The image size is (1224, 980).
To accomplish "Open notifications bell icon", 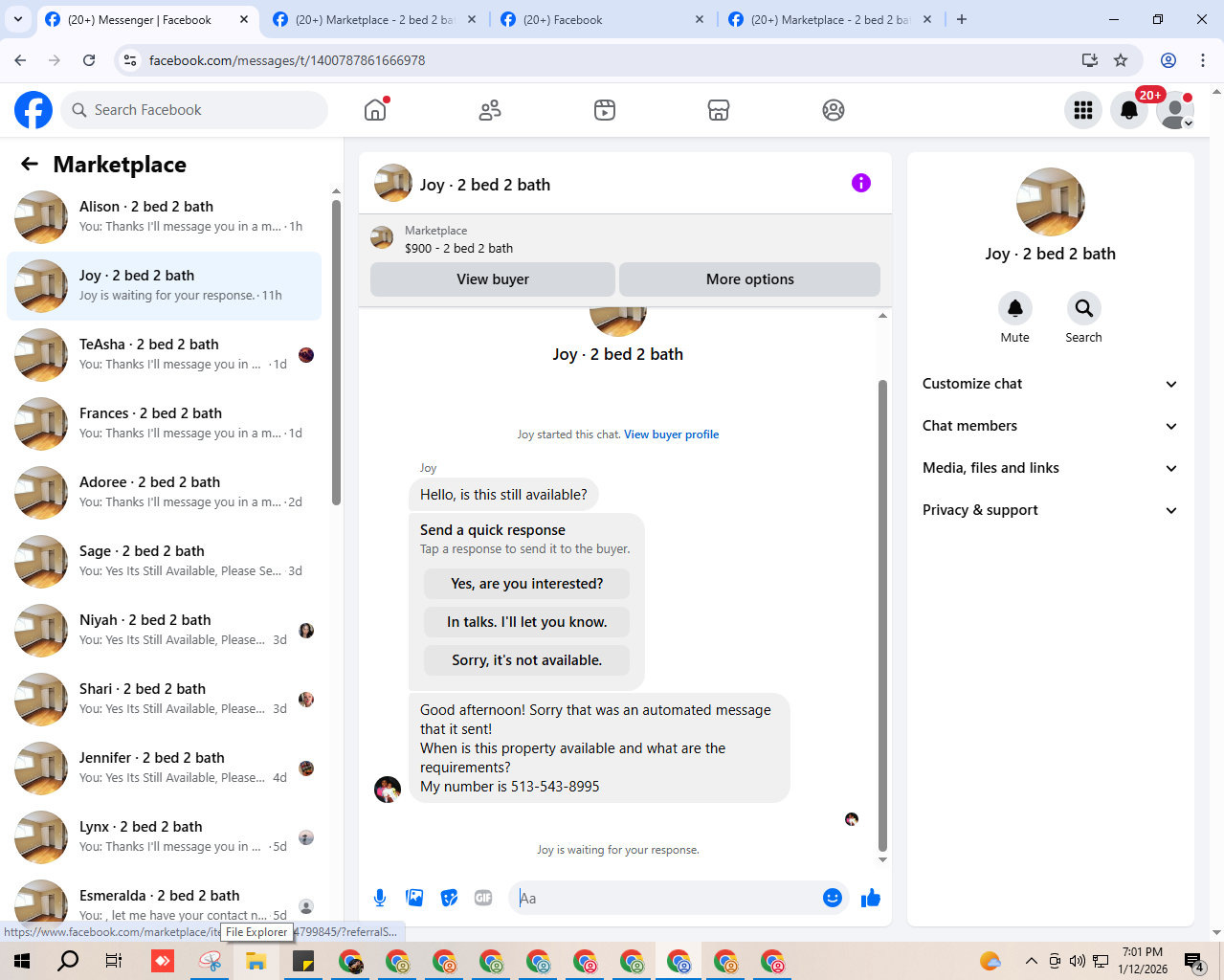I will [x=1129, y=110].
